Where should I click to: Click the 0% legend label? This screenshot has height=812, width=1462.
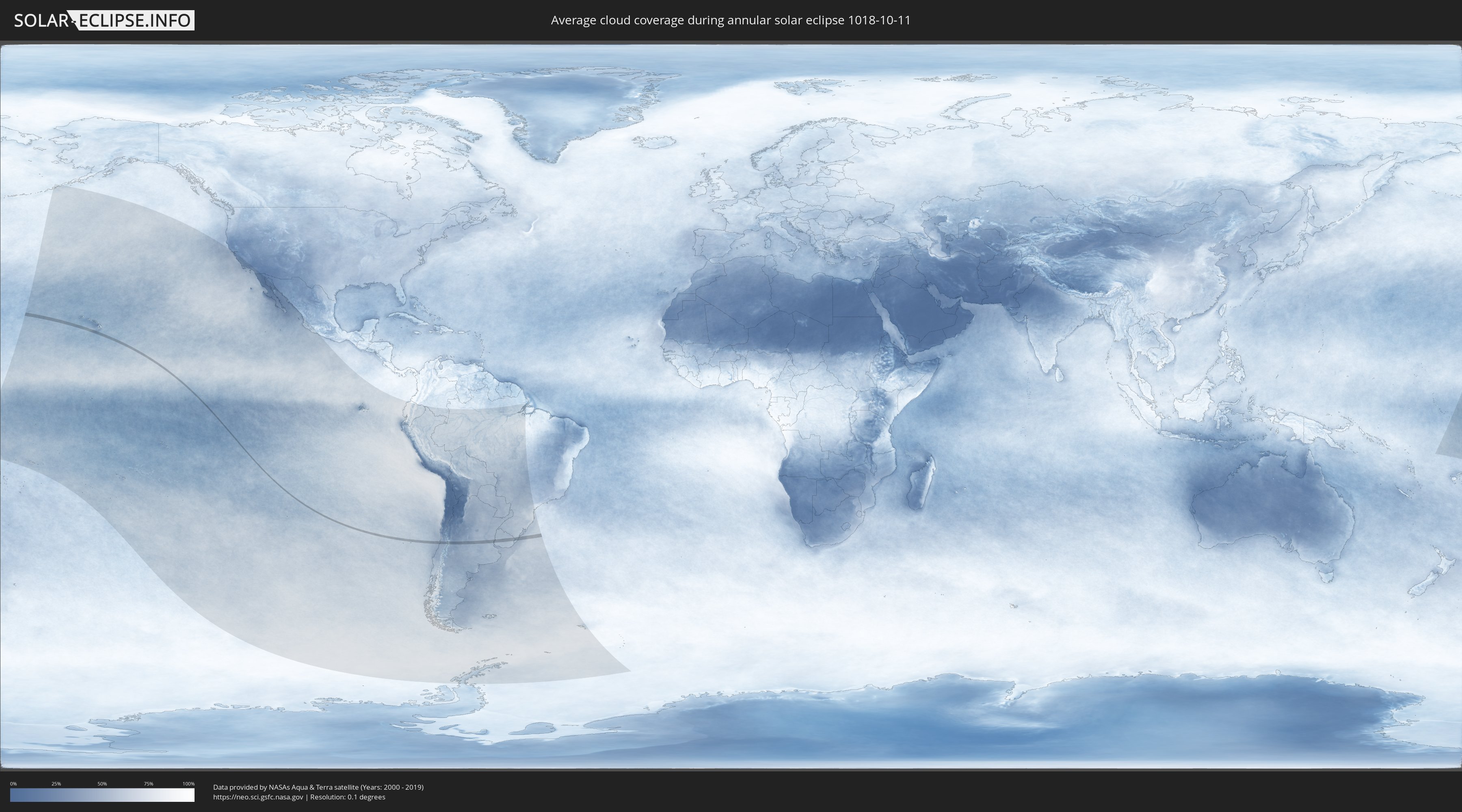13,784
